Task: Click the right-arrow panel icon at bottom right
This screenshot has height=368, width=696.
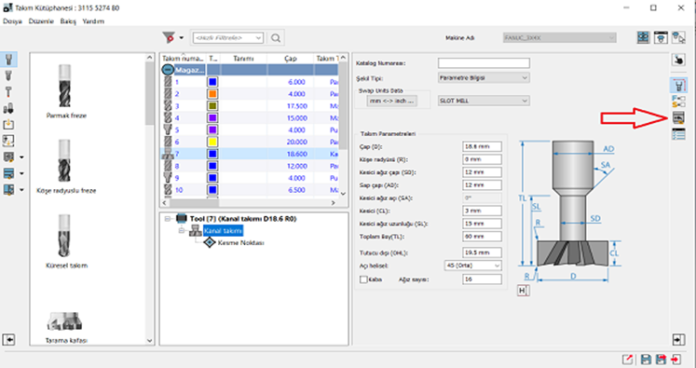Action: click(x=678, y=340)
